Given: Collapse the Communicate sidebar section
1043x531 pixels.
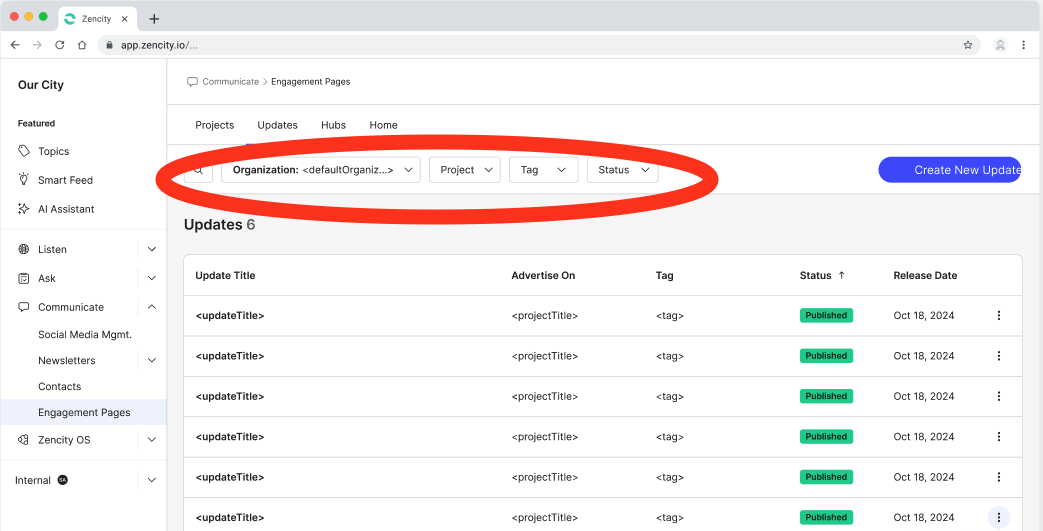Looking at the screenshot, I should (152, 307).
